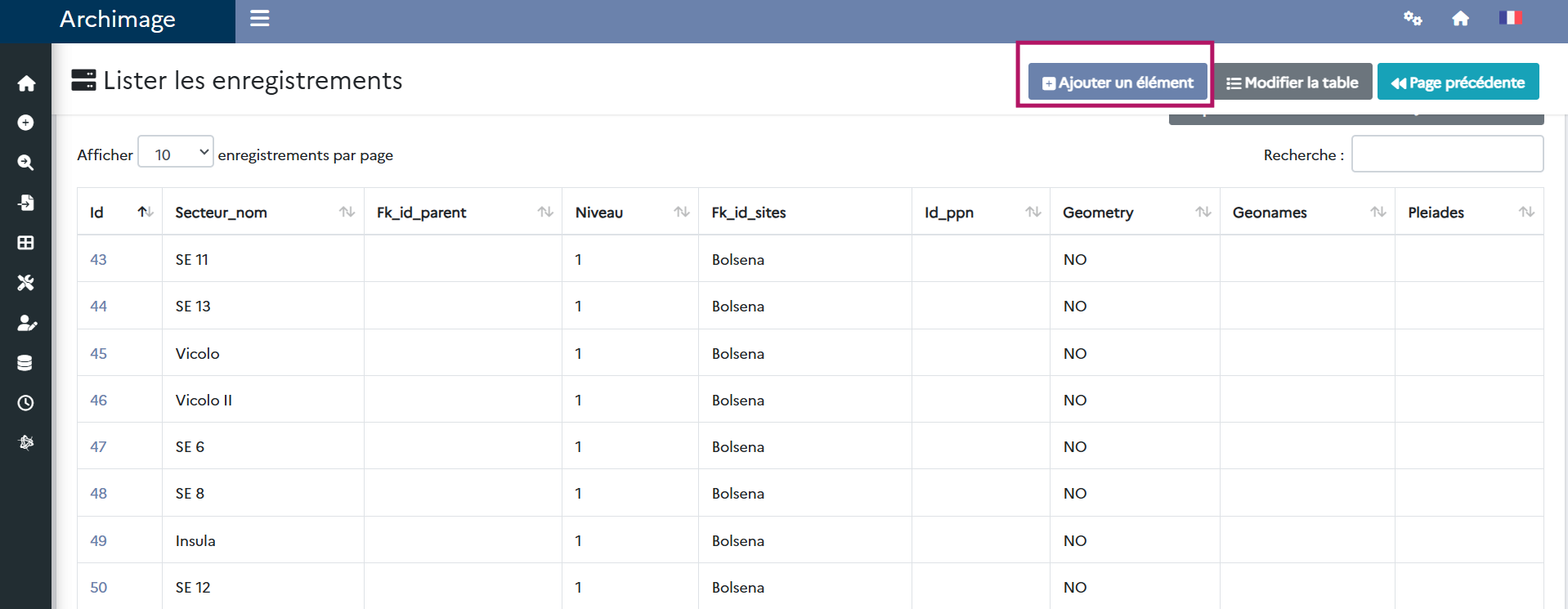Open the user edit icon in sidebar
The image size is (1568, 609).
[26, 323]
